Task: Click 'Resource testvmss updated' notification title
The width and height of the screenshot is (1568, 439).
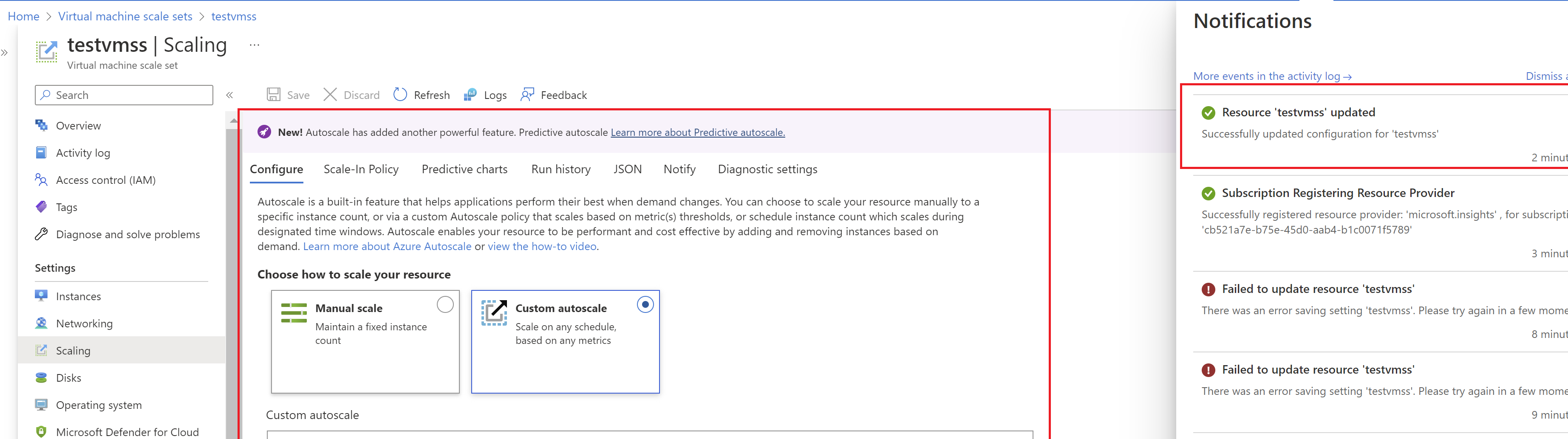Action: (1298, 113)
